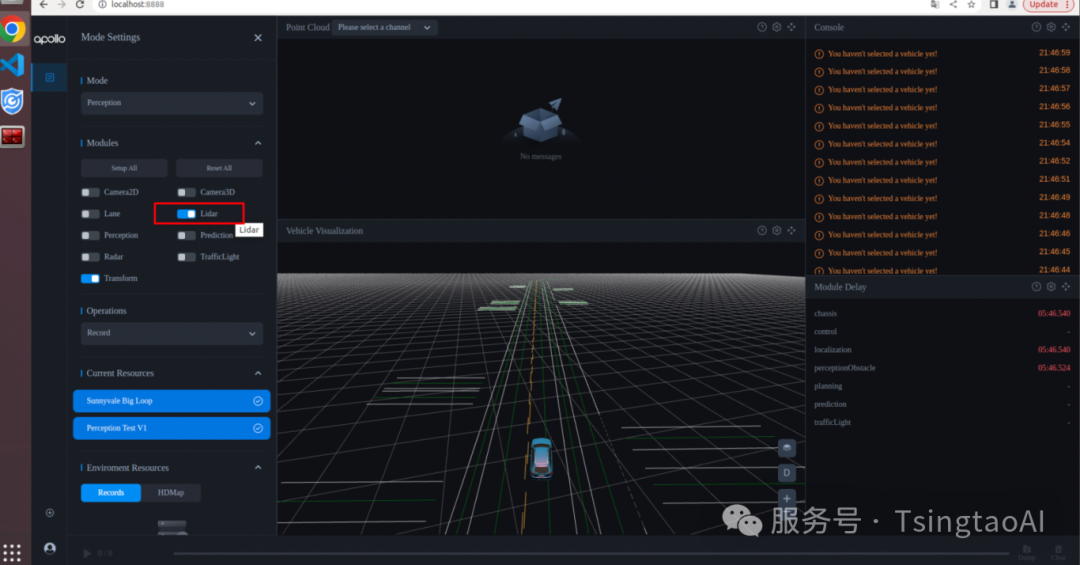Enable the Perception module switch

(90, 235)
